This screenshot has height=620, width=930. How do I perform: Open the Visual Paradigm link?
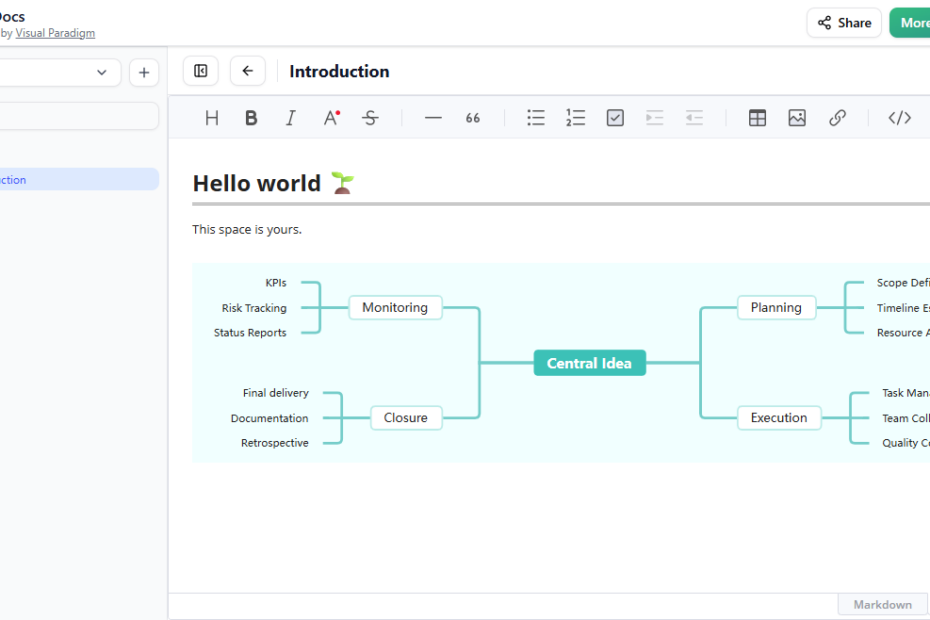[x=55, y=33]
